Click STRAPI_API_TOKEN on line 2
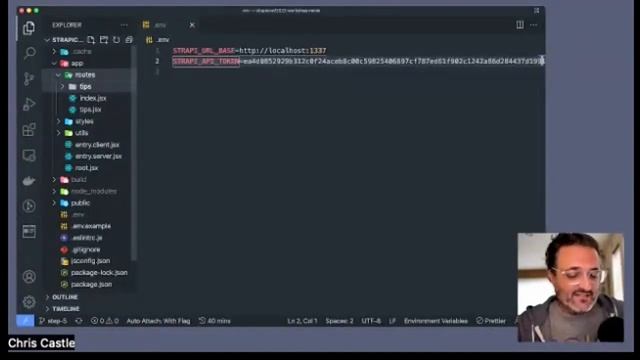Screen dimensions: 640x360 pos(206,61)
